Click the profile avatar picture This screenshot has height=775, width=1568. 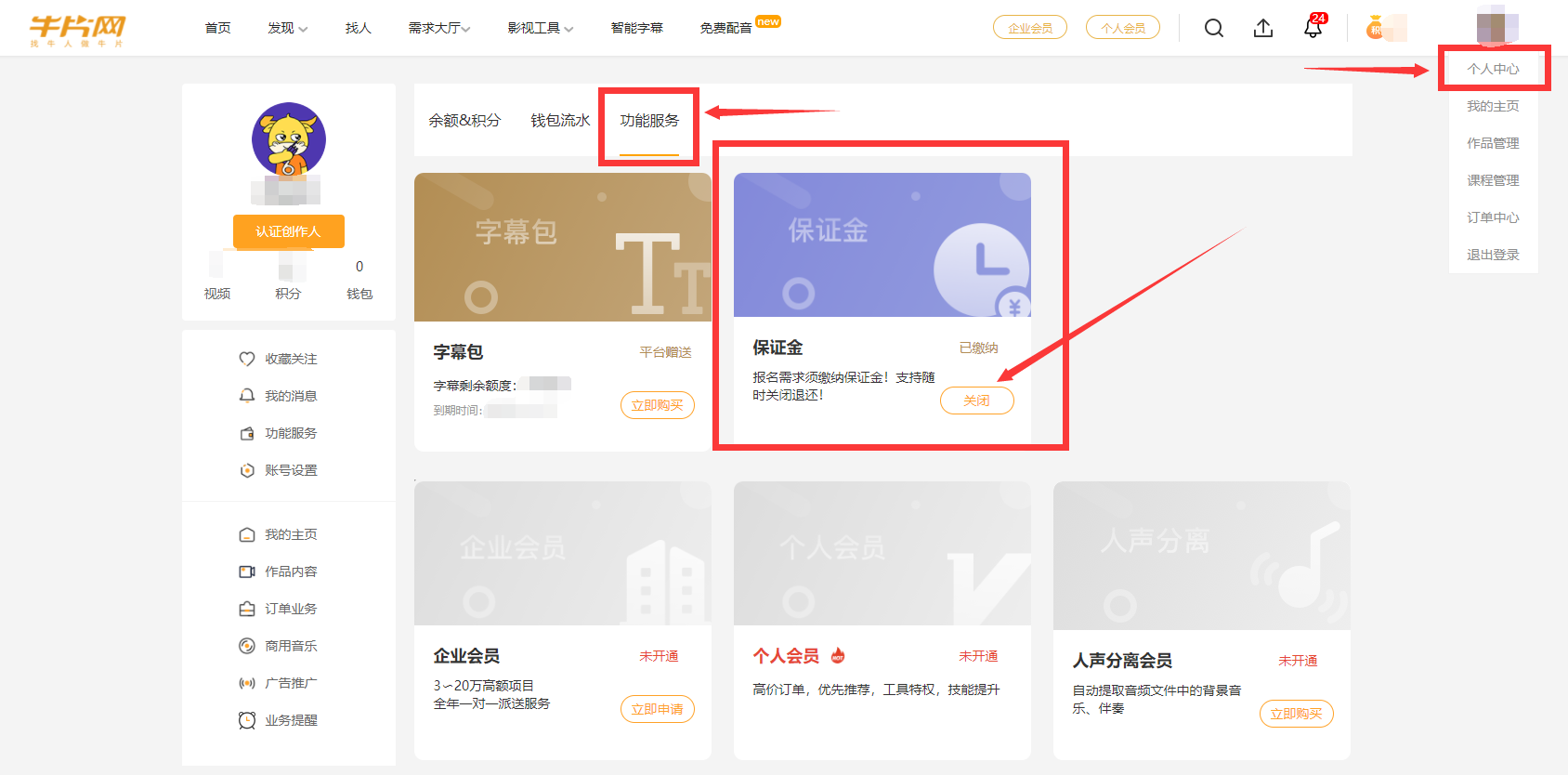289,139
